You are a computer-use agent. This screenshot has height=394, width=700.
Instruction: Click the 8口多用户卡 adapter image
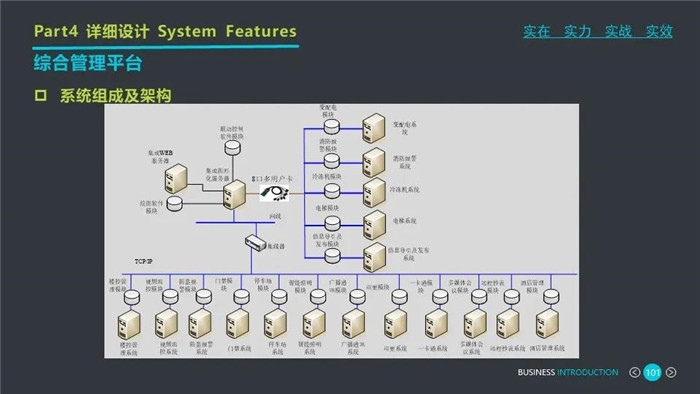[x=274, y=192]
